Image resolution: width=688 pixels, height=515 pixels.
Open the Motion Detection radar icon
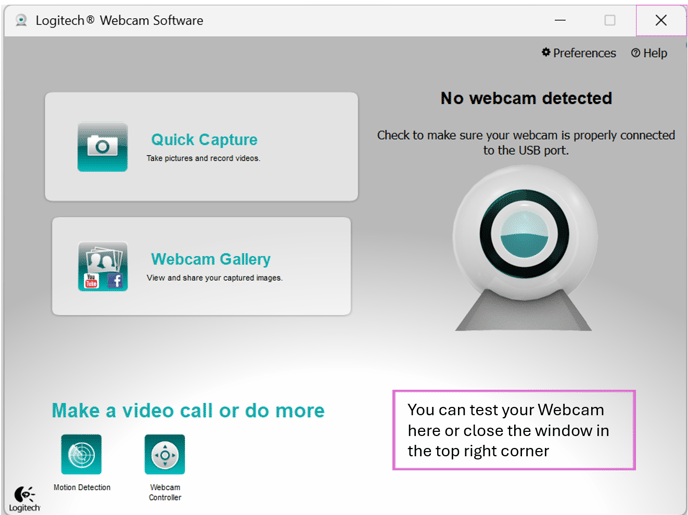(x=81, y=455)
